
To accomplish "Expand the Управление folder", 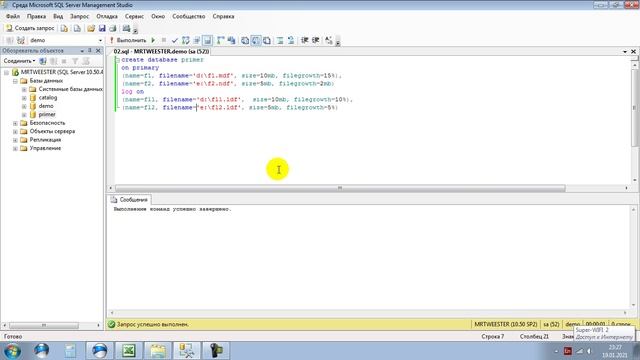I will [x=15, y=148].
